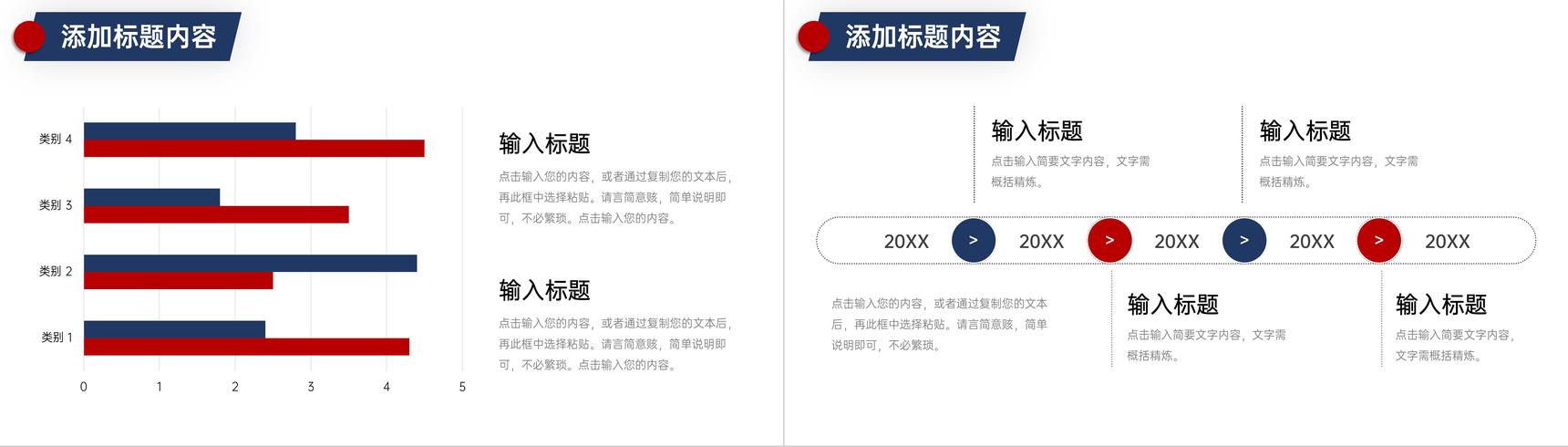This screenshot has width=1568, height=447.
Task: Select the paragraph text below first 20XX
Action: 939,325
